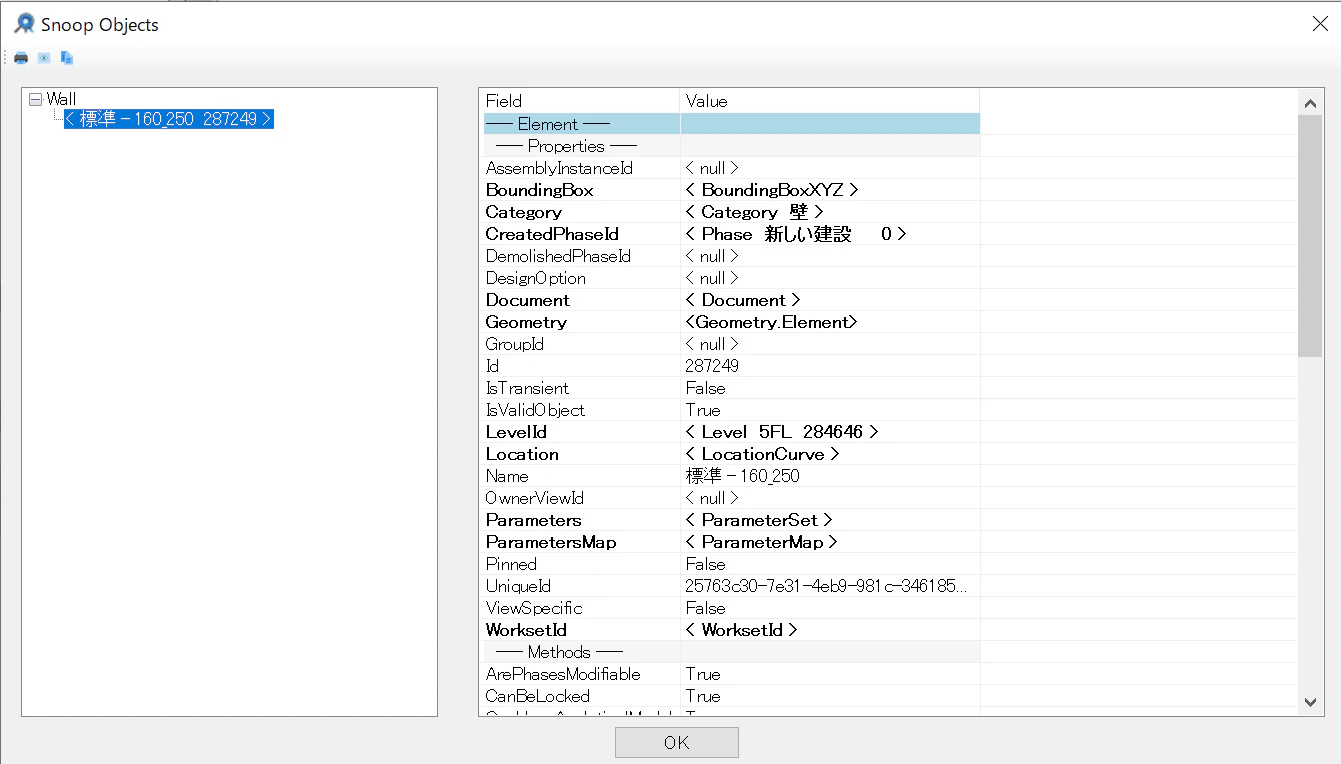Click the ArePhasesModifiable field
Viewport: 1341px width, 764px height.
(563, 674)
